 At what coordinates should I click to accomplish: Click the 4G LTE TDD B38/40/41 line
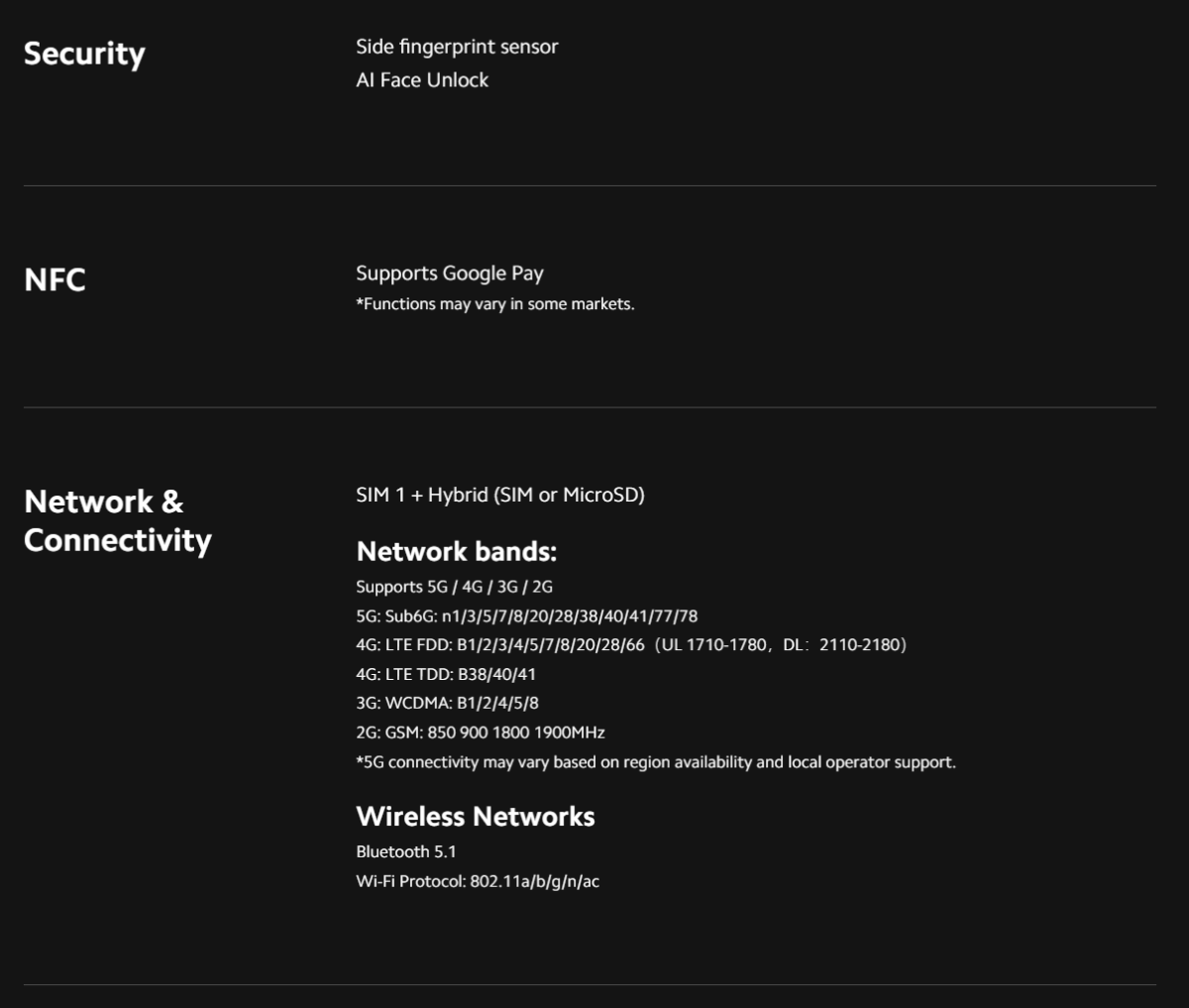pos(446,674)
